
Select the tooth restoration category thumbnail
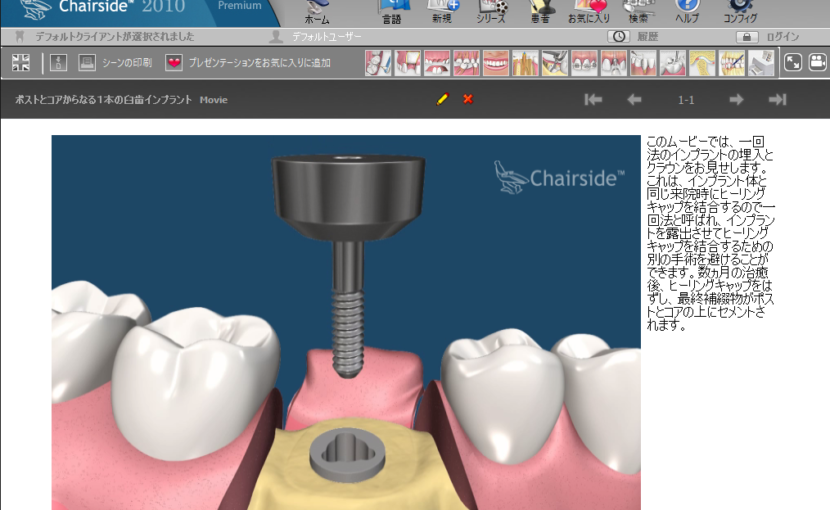[408, 63]
